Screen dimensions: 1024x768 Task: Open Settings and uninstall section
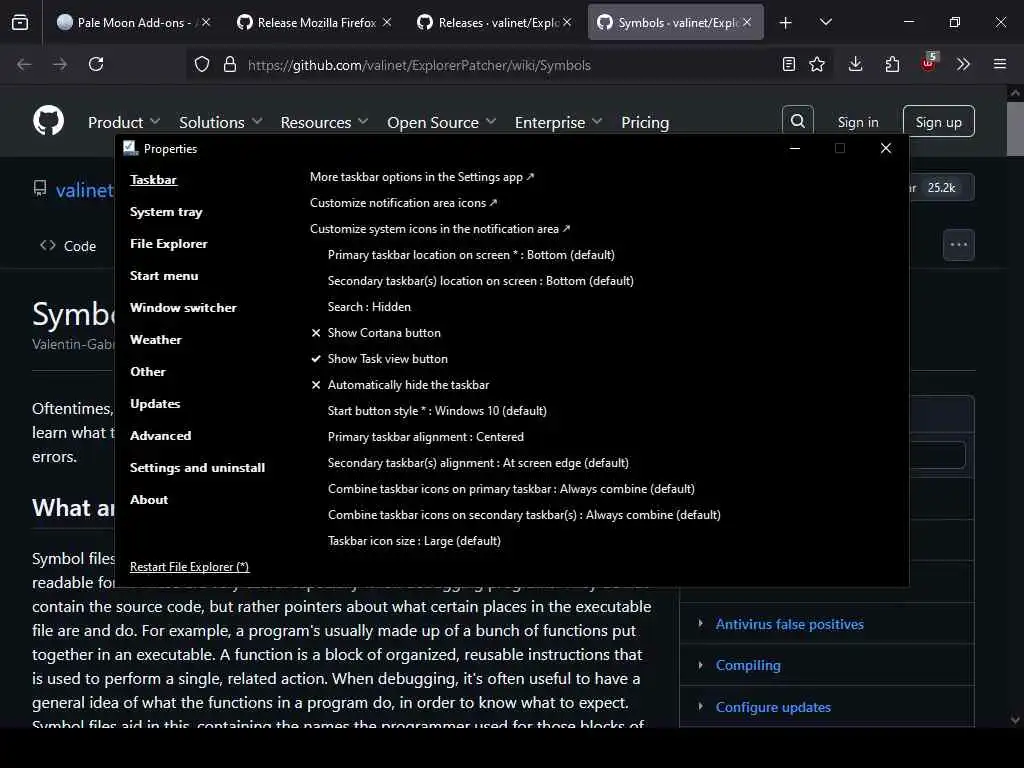point(197,468)
